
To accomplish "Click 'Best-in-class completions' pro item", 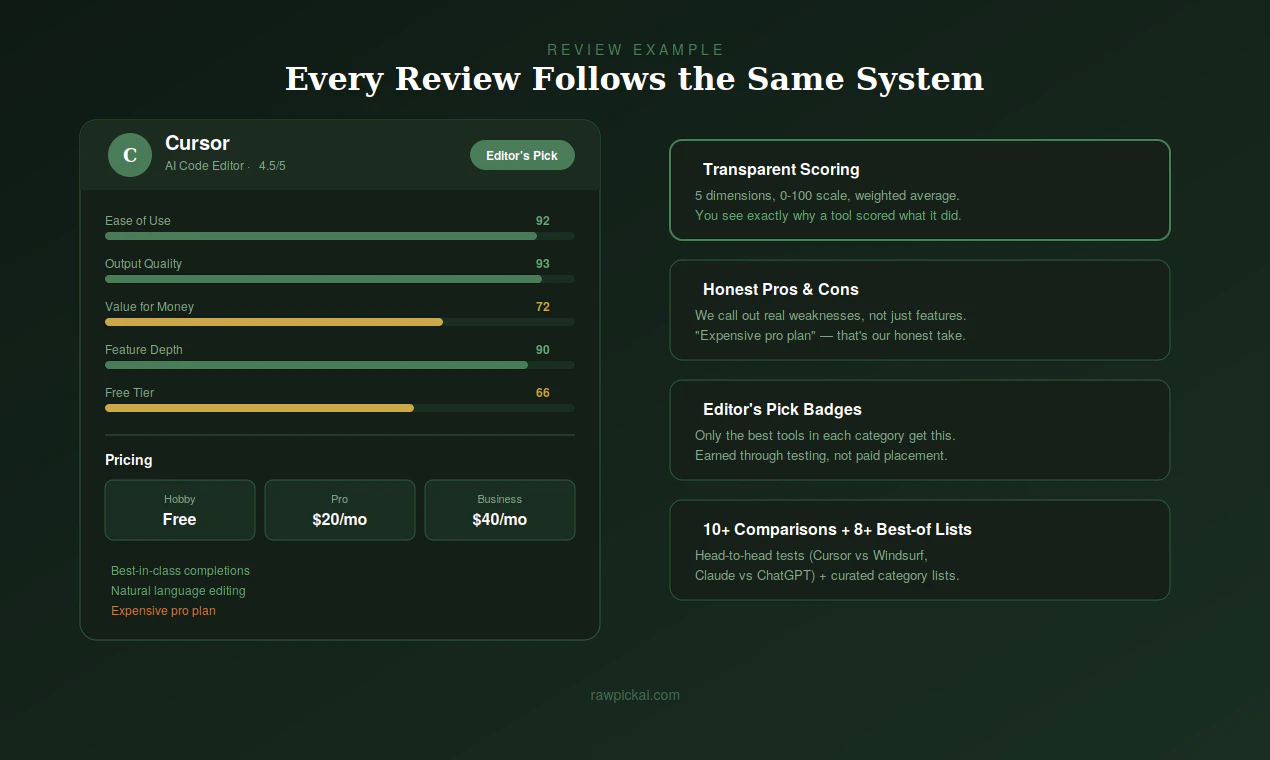I will (x=180, y=571).
